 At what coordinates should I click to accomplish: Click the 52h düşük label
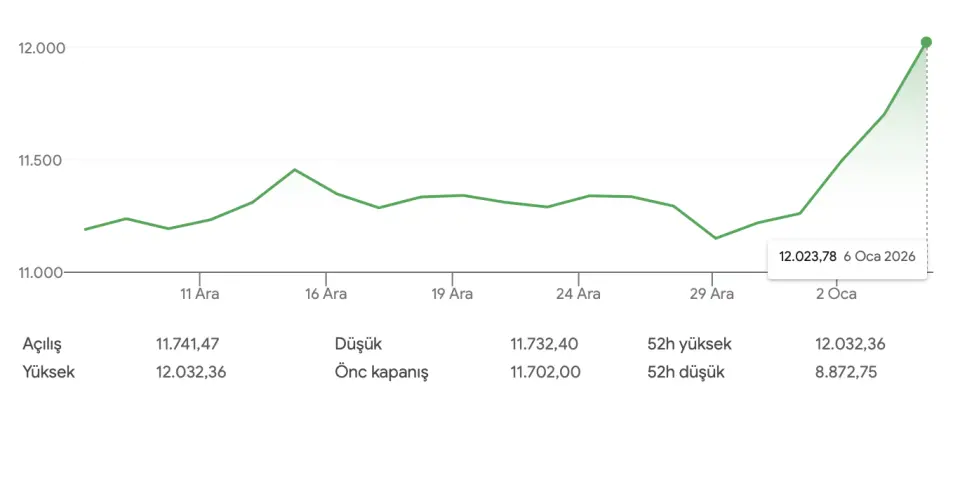coord(686,372)
